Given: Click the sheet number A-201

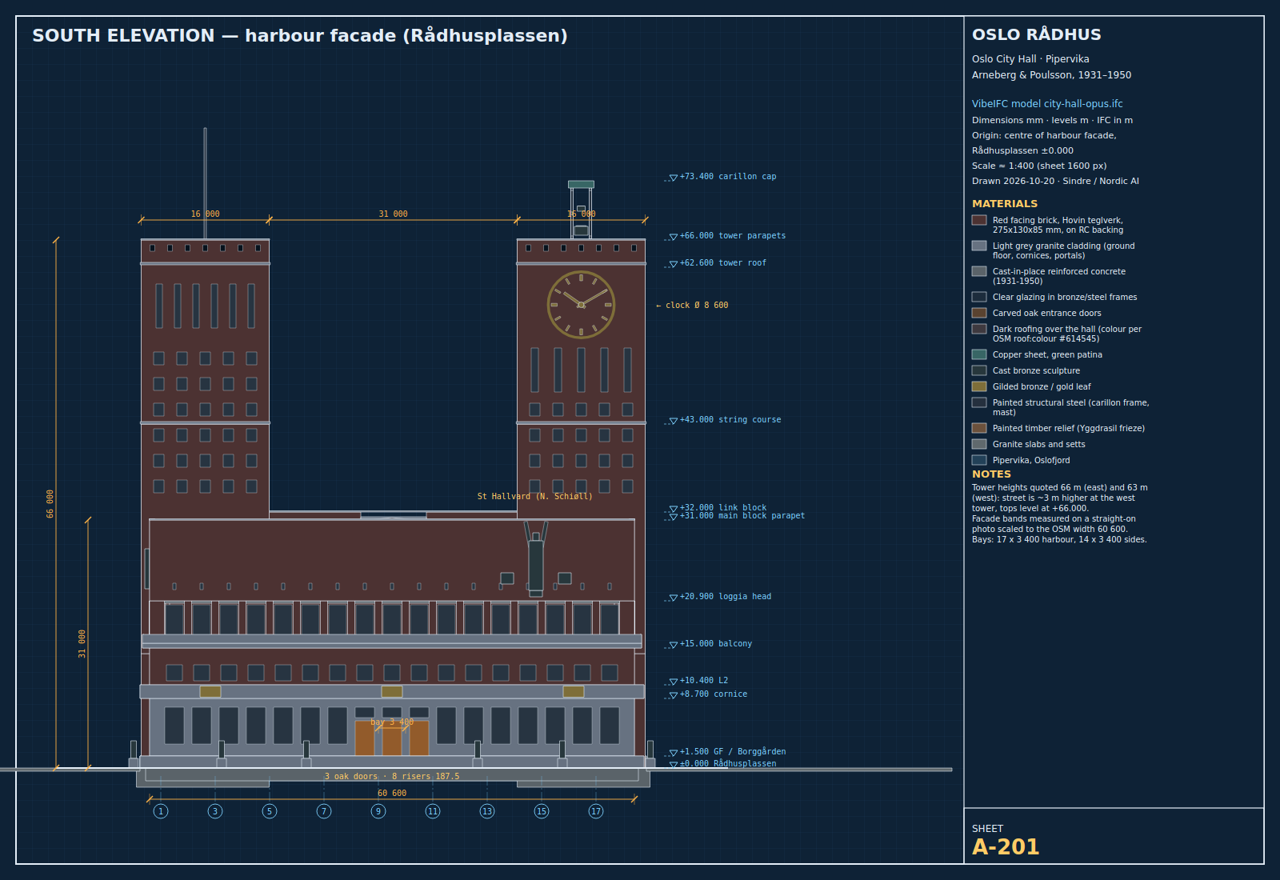Looking at the screenshot, I should (x=1006, y=848).
